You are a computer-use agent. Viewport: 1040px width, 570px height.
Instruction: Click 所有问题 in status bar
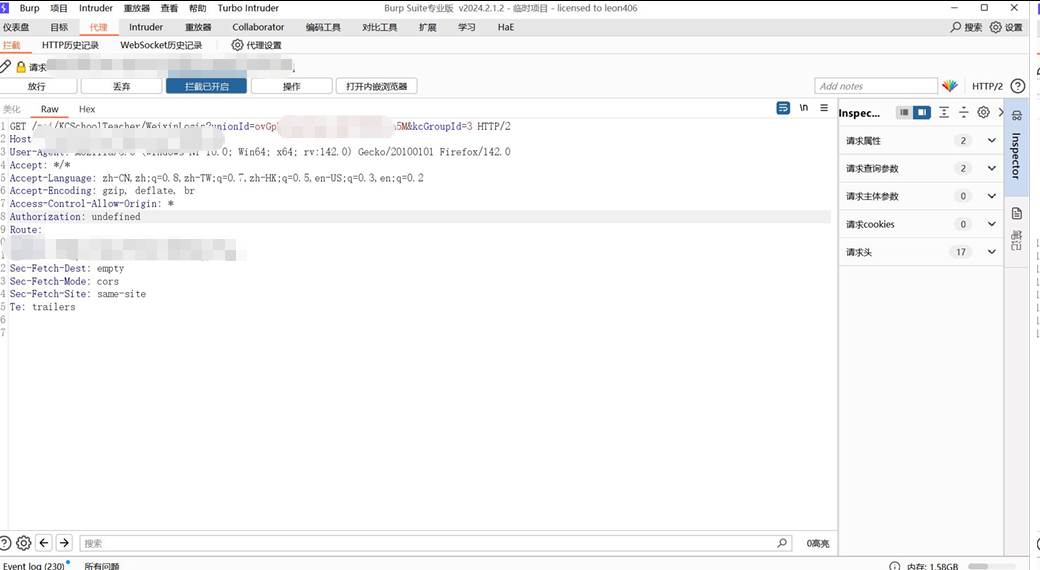click(x=102, y=566)
